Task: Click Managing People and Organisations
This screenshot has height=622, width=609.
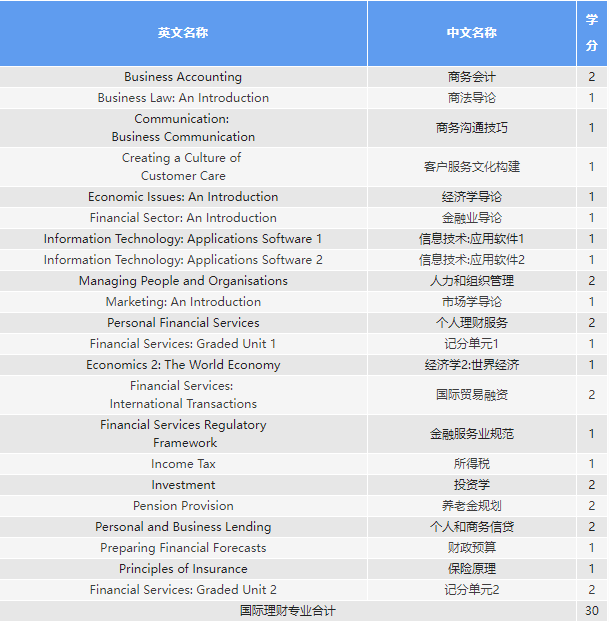Action: [x=183, y=281]
